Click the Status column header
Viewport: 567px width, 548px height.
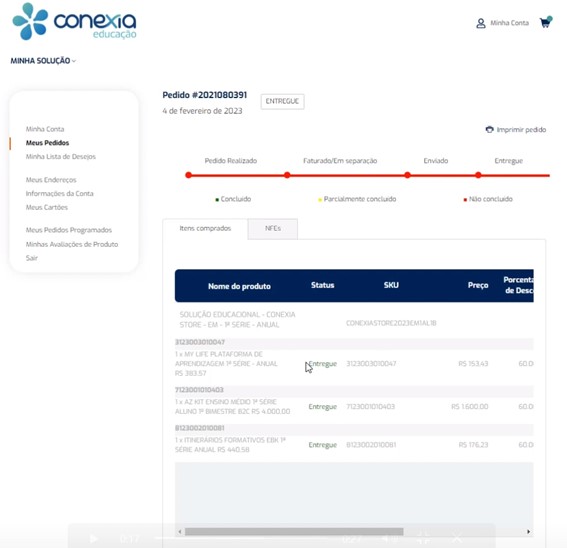pyautogui.click(x=323, y=285)
